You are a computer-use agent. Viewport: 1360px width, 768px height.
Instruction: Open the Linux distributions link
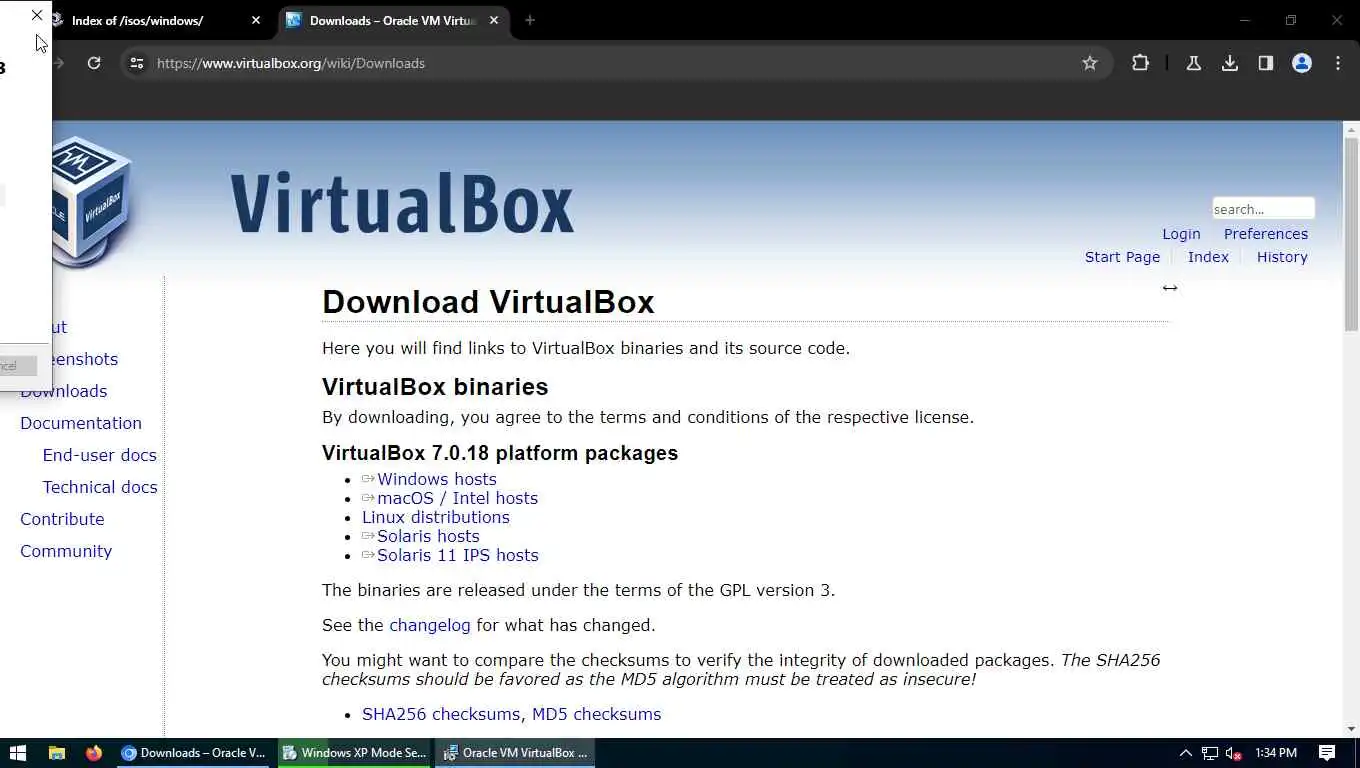436,517
